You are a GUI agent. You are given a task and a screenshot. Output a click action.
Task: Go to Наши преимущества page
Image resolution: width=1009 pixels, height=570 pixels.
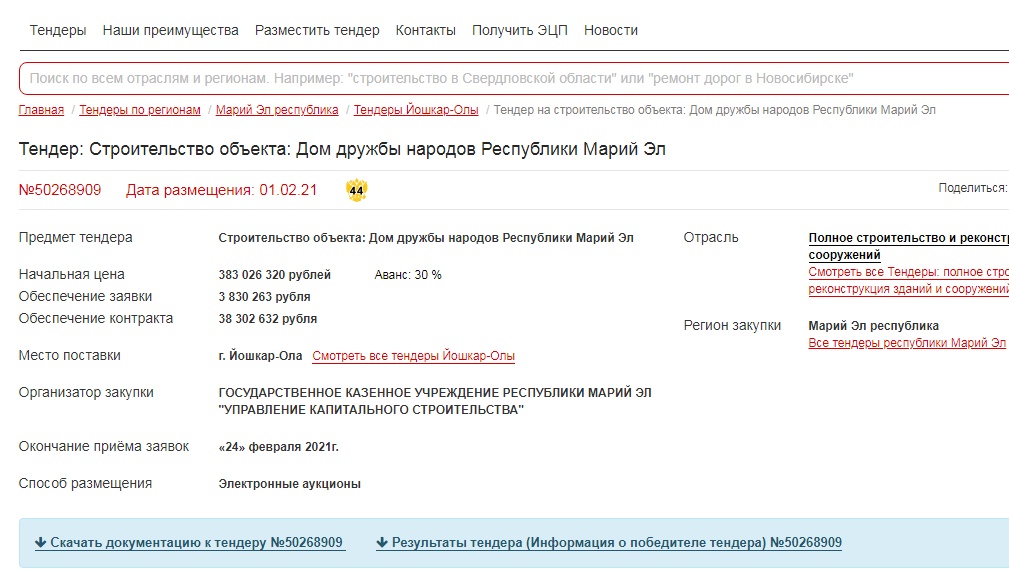pos(170,30)
